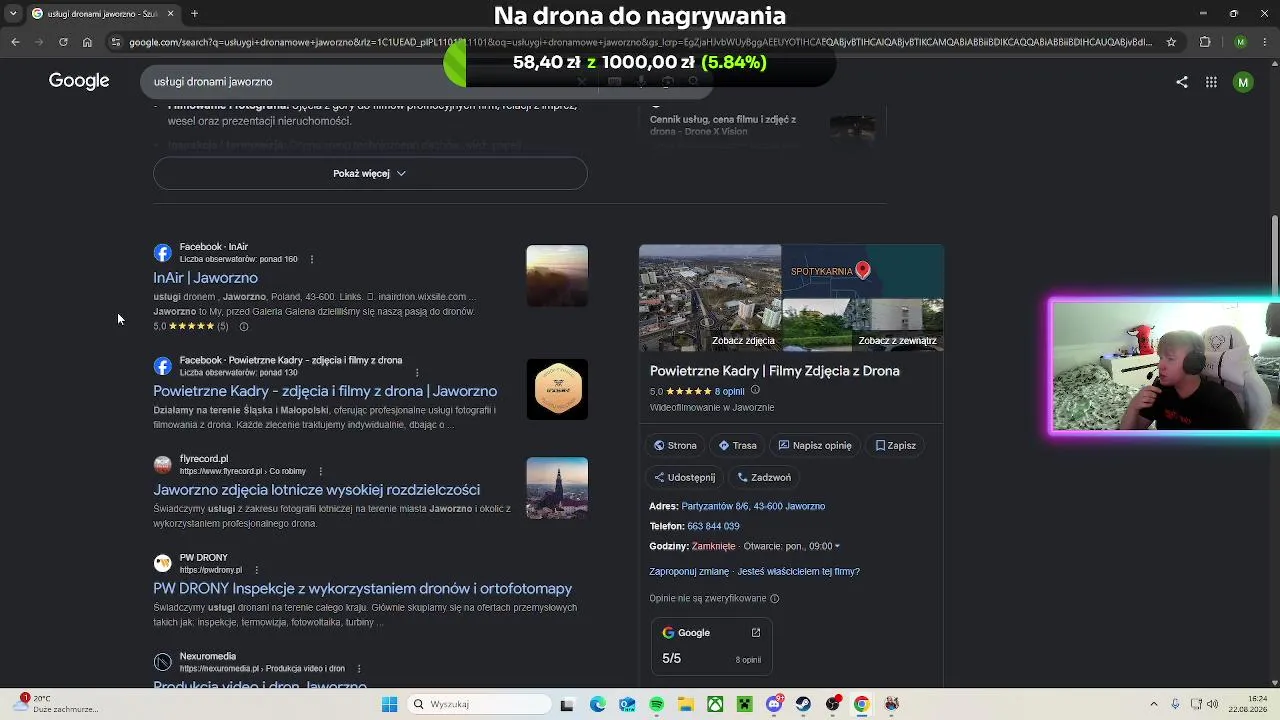Open Spotify from the taskbar
Viewport: 1280px width, 720px height.
coord(656,704)
